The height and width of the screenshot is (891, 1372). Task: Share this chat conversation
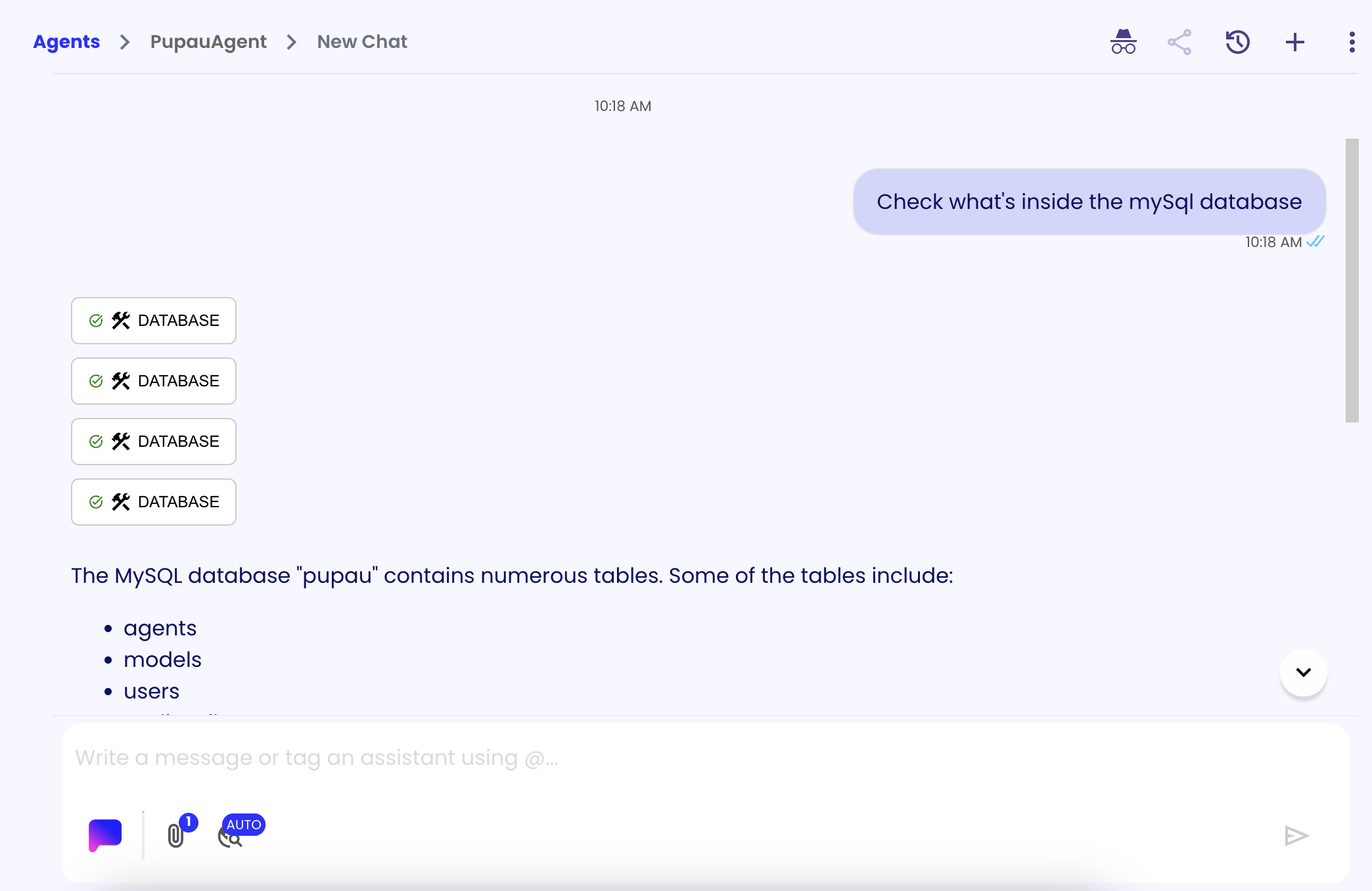[1179, 42]
